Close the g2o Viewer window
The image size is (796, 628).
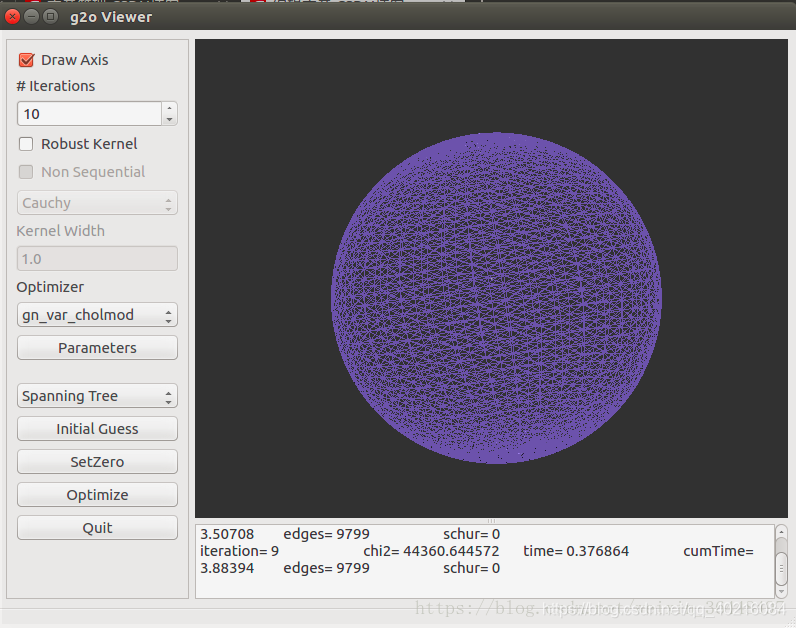[x=12, y=17]
